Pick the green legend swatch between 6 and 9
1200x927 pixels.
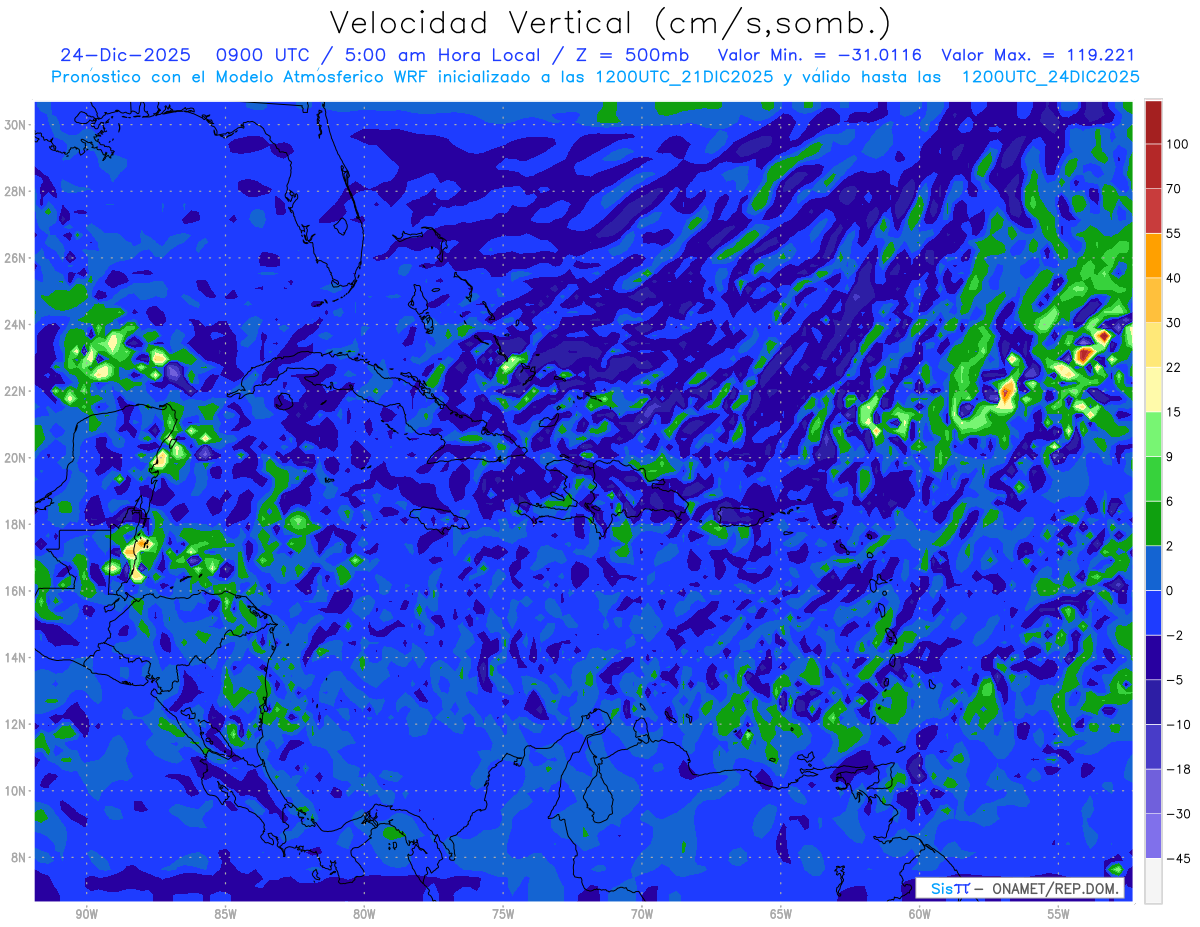point(1153,478)
